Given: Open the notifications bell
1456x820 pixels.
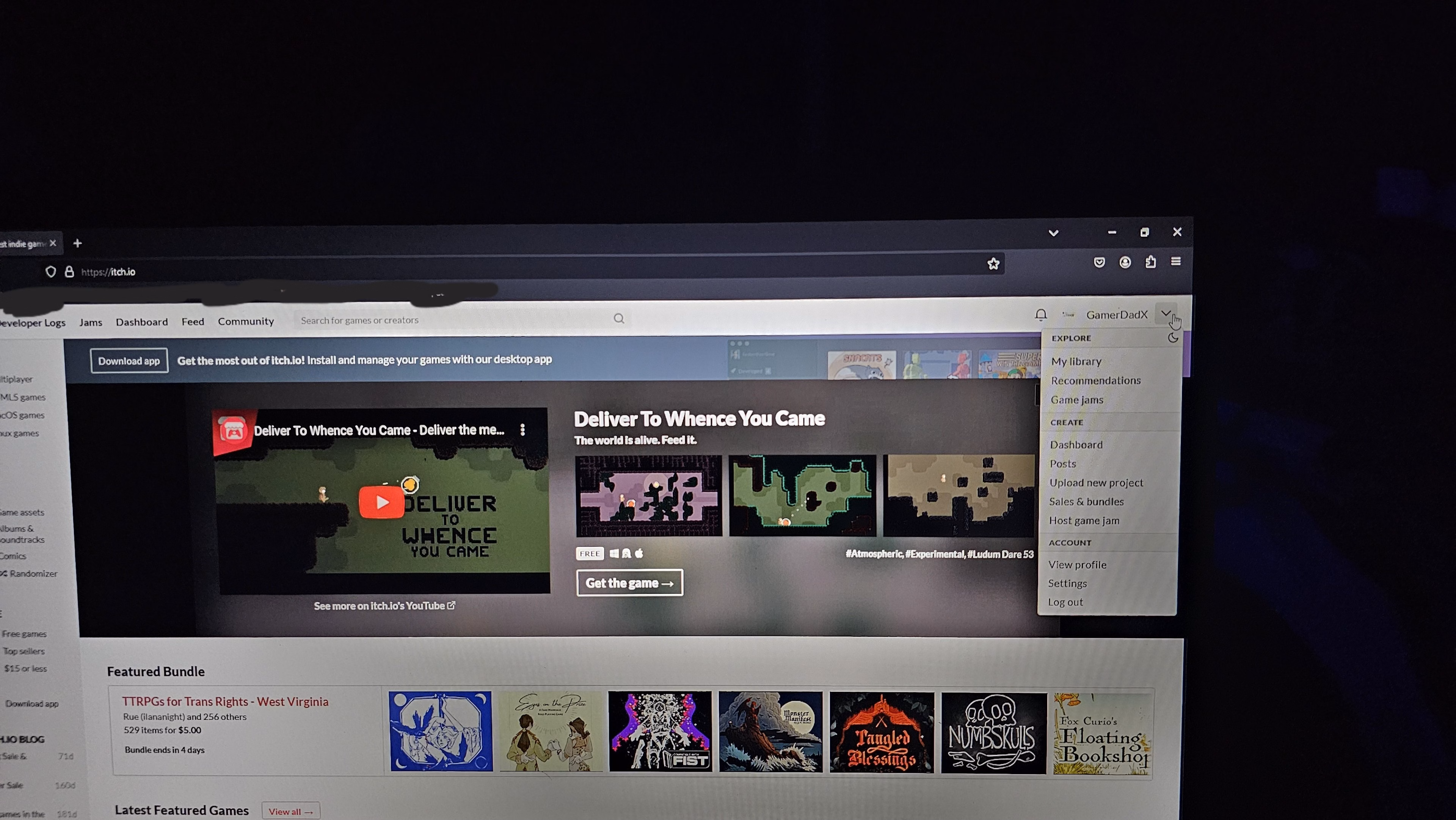Looking at the screenshot, I should [x=1040, y=314].
